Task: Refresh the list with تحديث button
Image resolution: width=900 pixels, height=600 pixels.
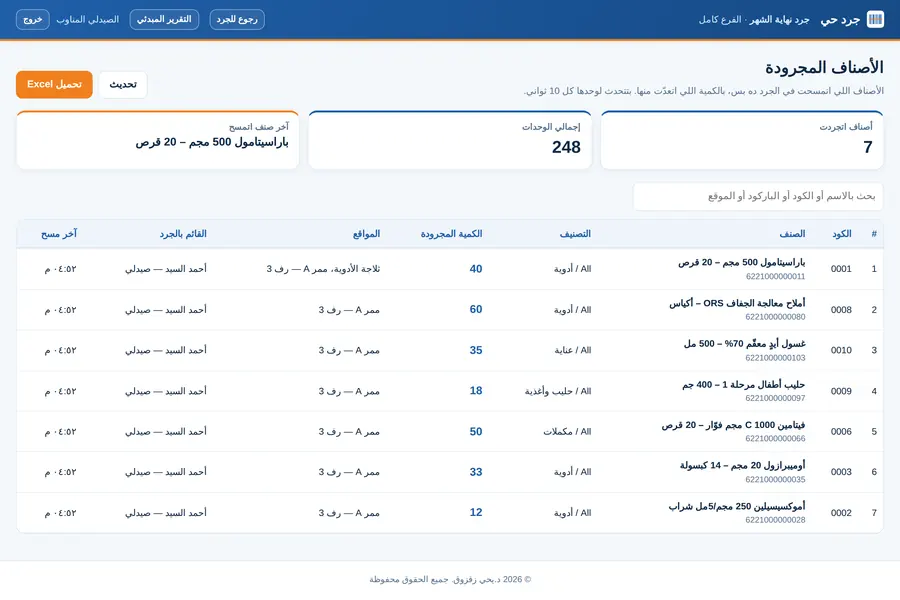Action: pos(123,84)
